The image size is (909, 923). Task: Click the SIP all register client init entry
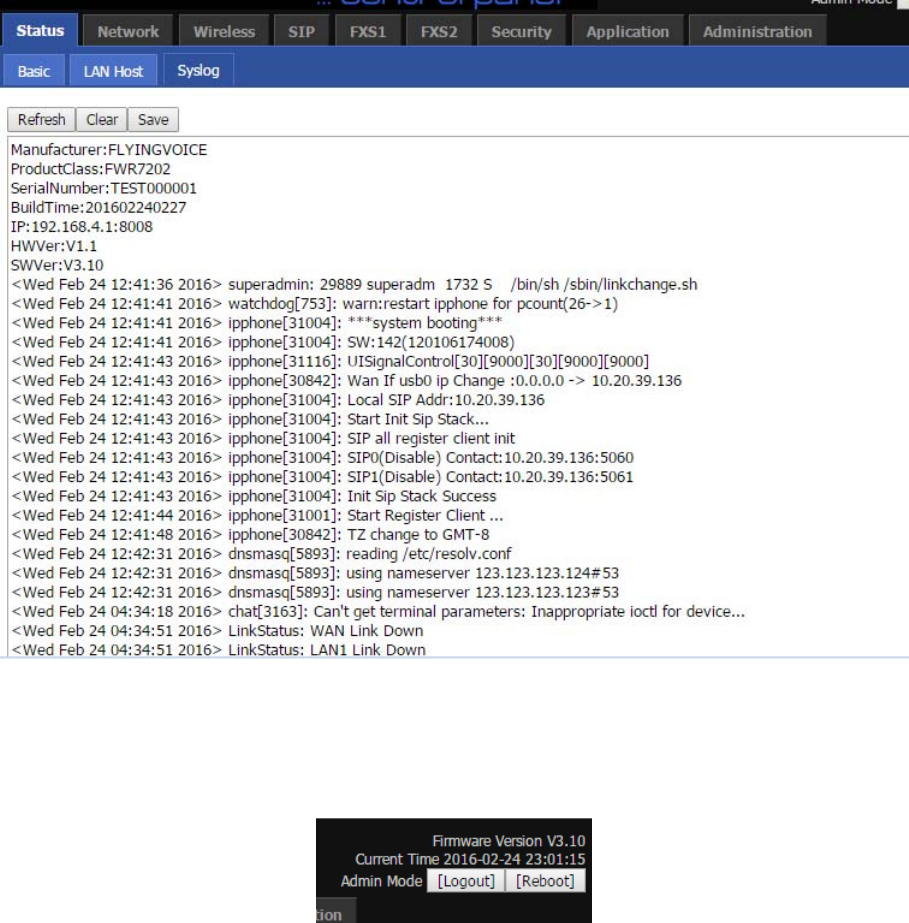pos(263,438)
